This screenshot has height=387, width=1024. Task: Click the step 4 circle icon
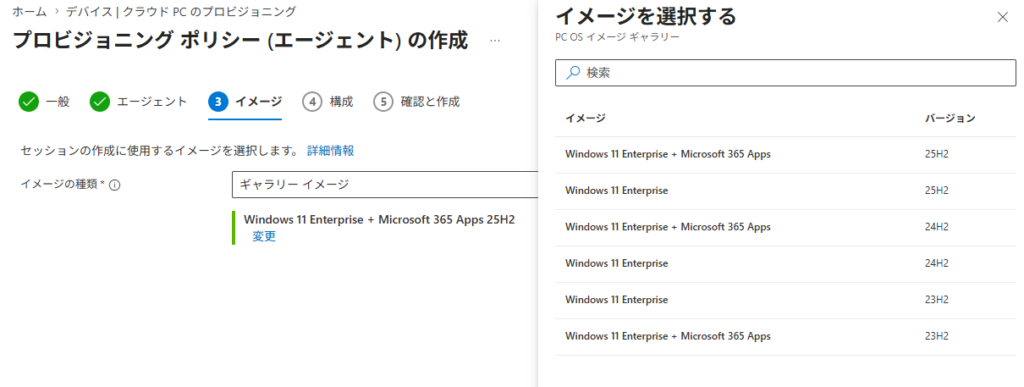[x=313, y=102]
